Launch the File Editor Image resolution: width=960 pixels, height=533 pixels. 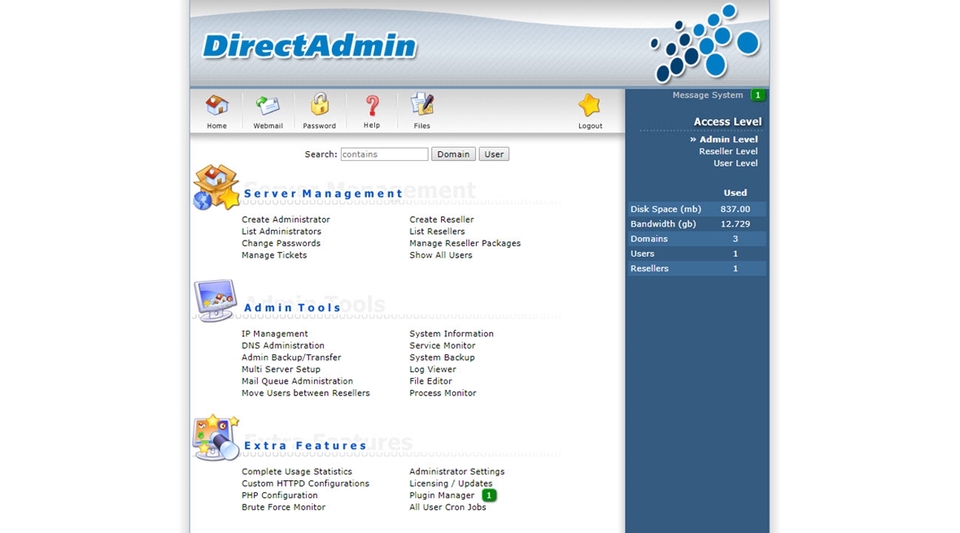(430, 381)
